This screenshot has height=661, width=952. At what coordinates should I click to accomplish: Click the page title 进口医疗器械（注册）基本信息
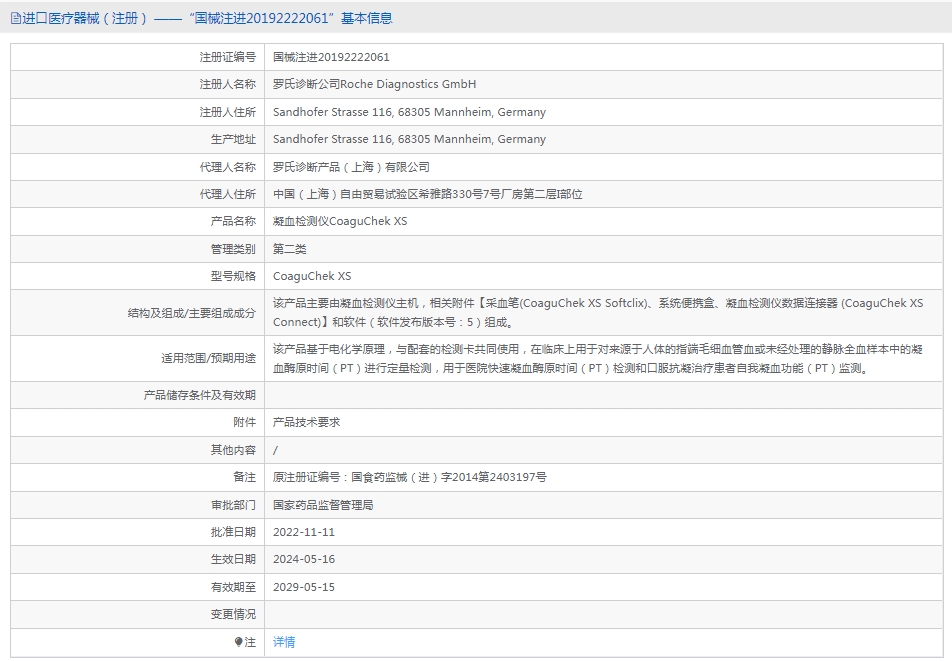(207, 18)
